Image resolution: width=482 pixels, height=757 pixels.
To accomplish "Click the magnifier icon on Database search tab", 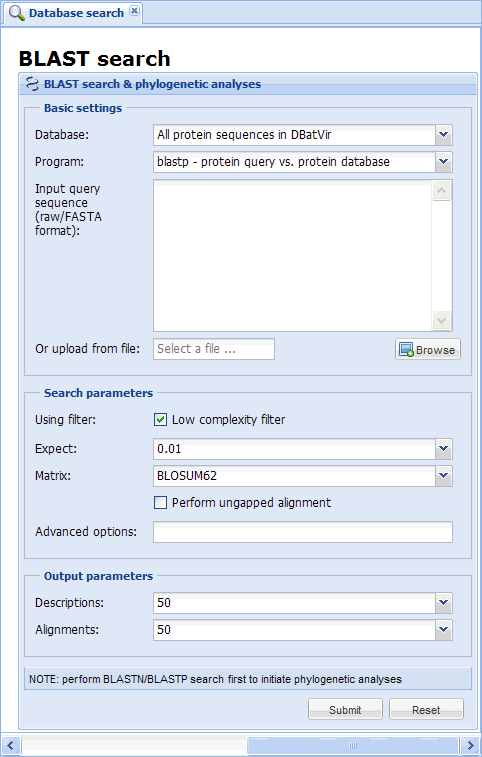I will 16,13.
